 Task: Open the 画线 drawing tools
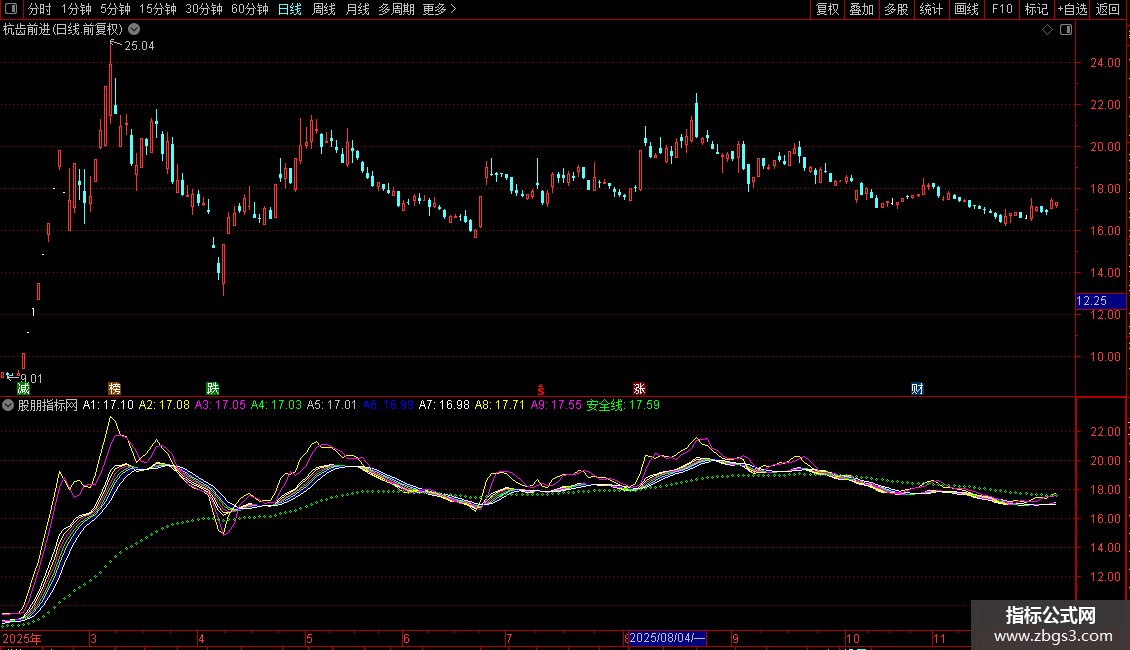(x=966, y=9)
